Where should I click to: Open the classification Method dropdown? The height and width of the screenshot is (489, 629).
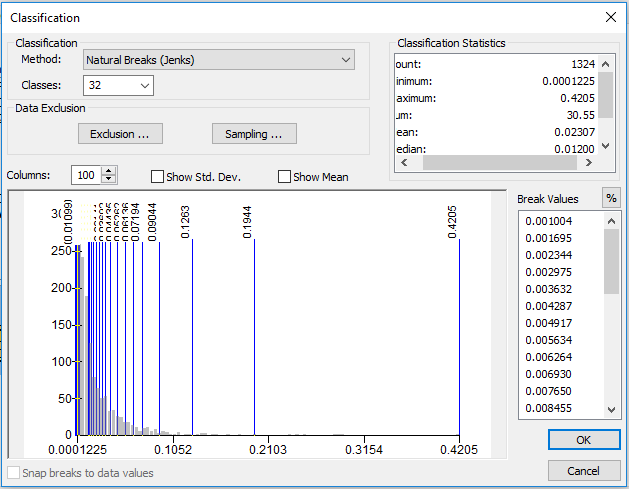[x=219, y=60]
